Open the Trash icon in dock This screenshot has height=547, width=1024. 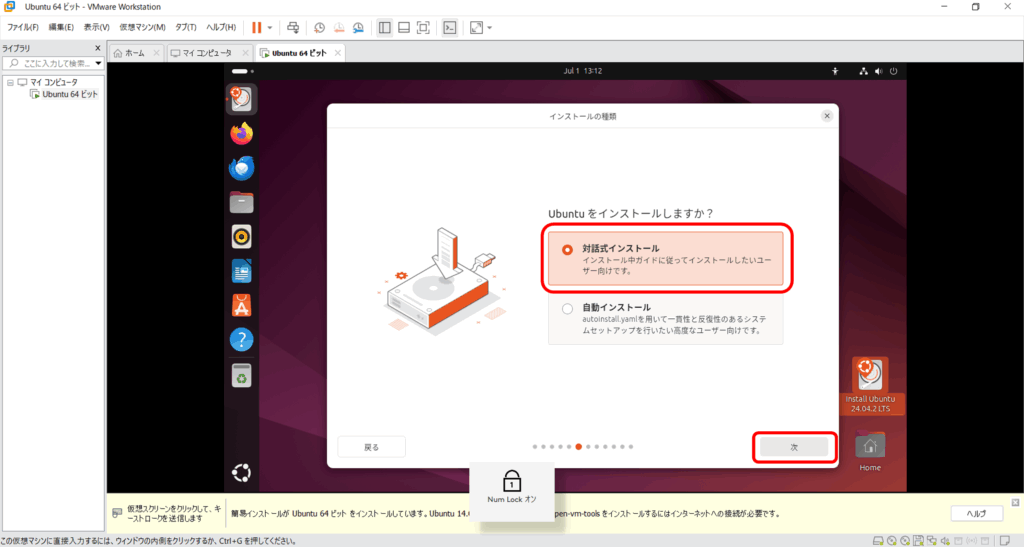click(x=241, y=375)
